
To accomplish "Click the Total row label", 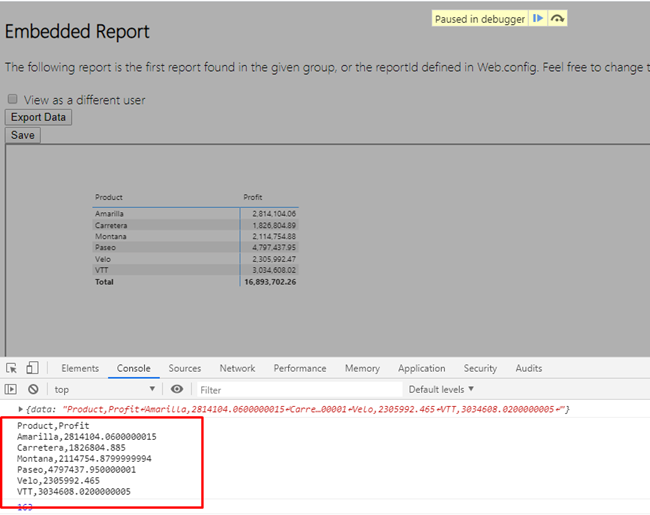I will click(x=104, y=282).
